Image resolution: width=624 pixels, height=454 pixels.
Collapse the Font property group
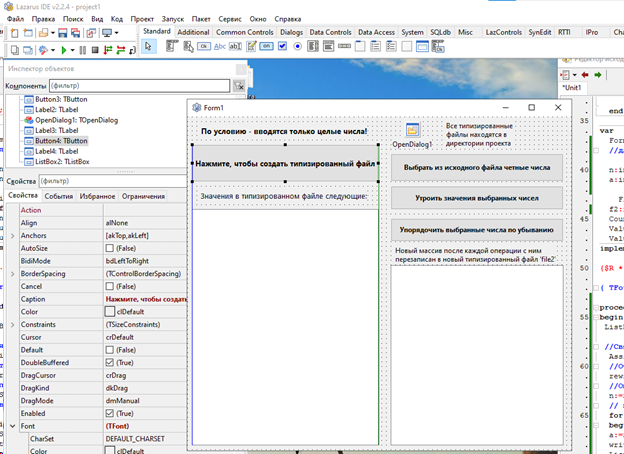pos(13,425)
